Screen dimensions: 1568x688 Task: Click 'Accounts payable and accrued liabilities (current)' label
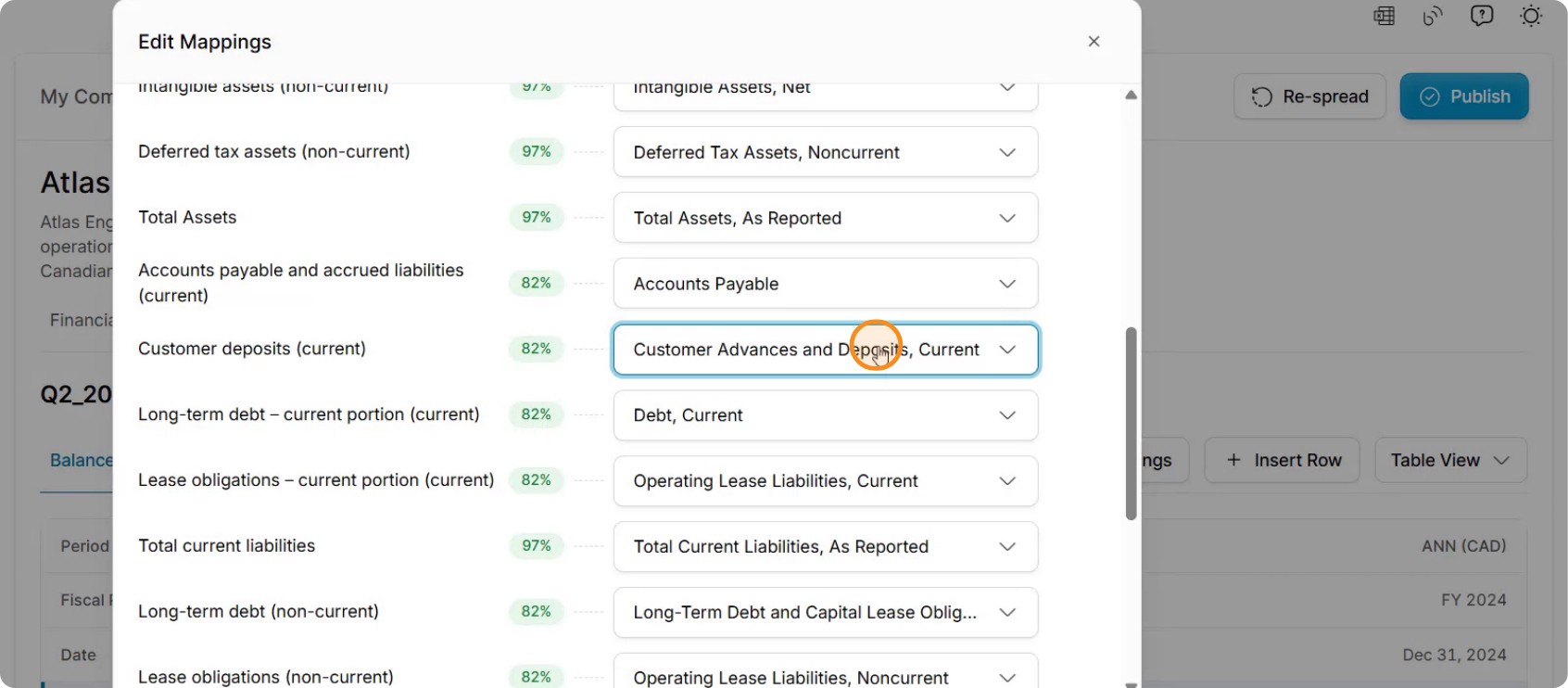point(301,283)
